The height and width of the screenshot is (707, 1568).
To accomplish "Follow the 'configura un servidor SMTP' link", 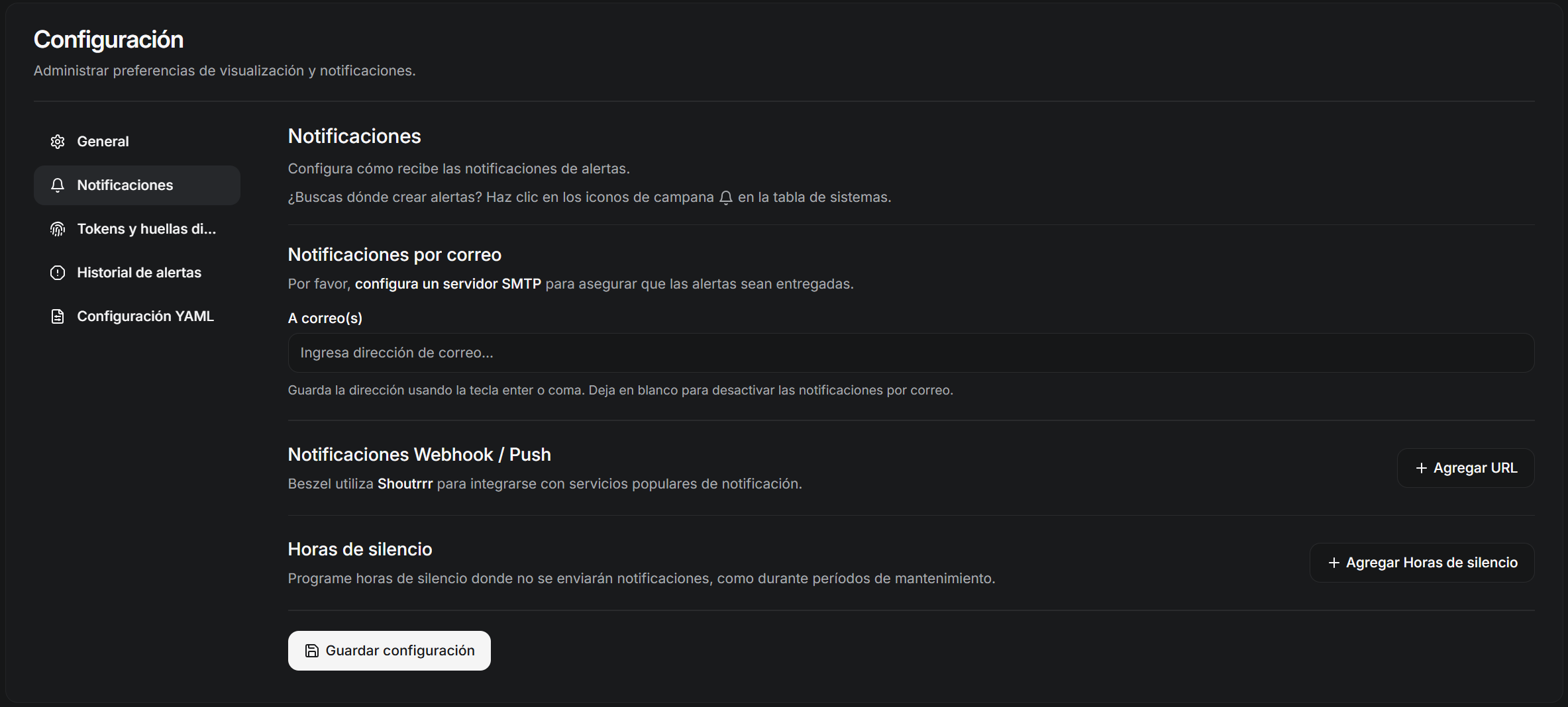I will (x=448, y=284).
